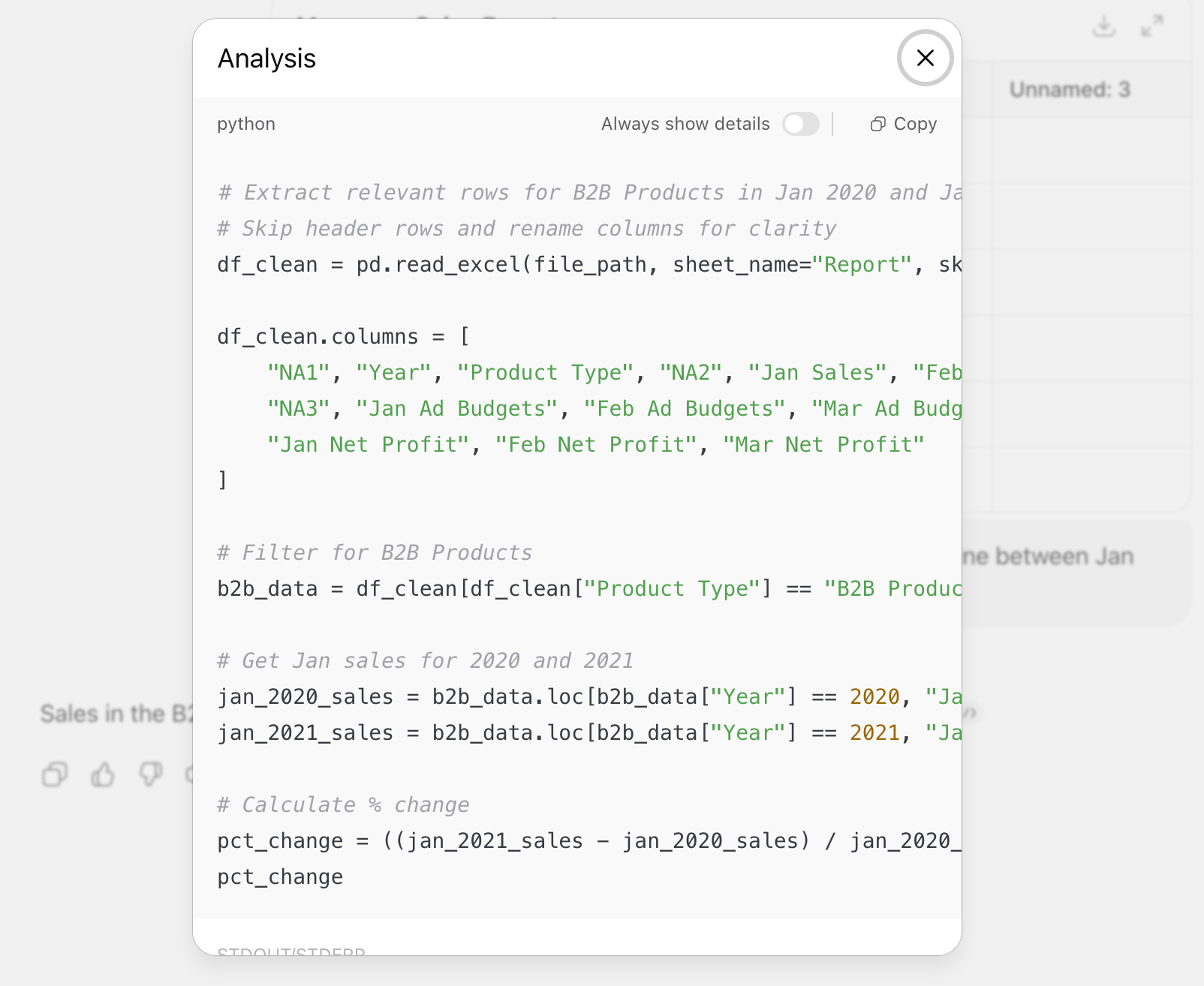Viewport: 1204px width, 986px height.
Task: Click the python language label
Action: click(246, 124)
